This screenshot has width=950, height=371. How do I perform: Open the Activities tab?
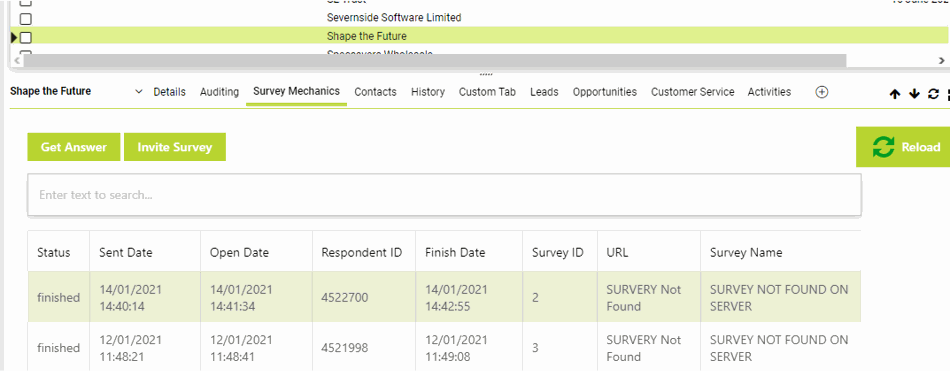[769, 92]
